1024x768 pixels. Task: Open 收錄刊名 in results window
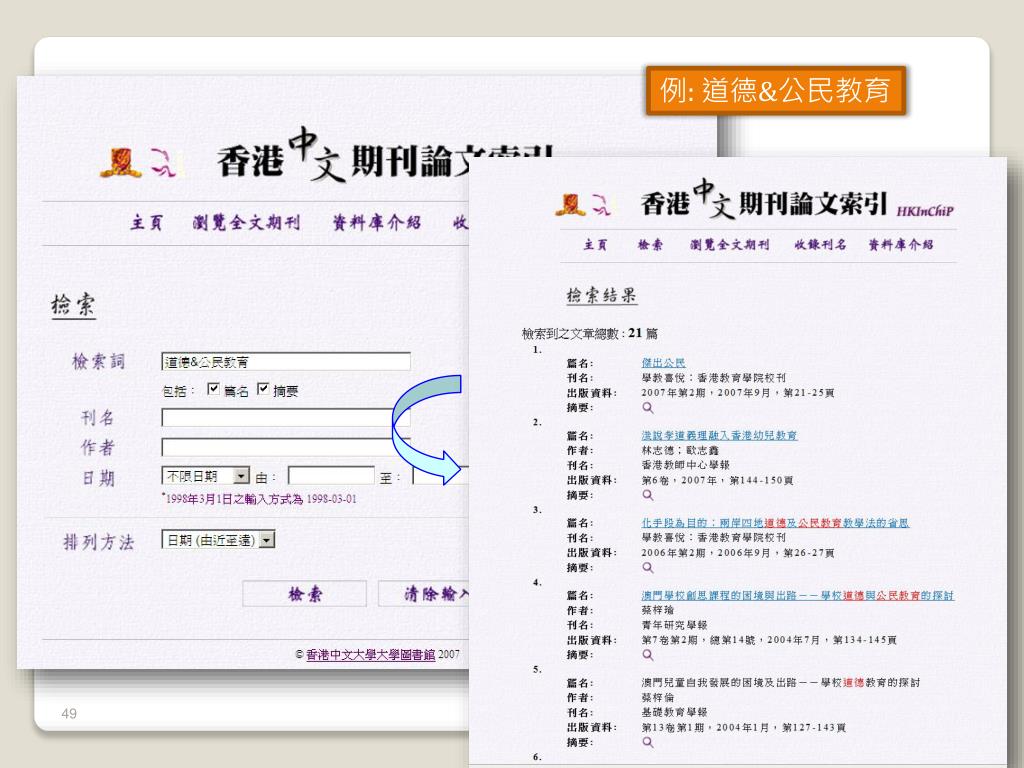click(820, 245)
